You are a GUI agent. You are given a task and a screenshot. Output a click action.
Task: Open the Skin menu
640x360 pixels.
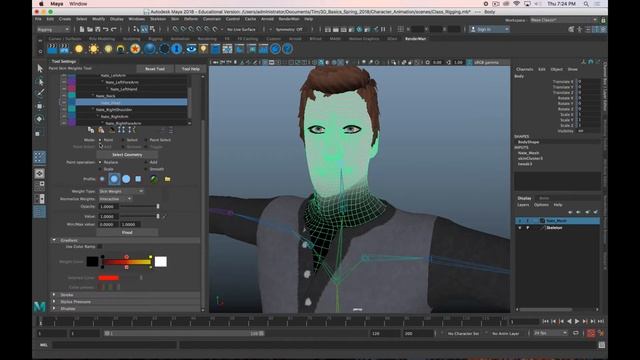pyautogui.click(x=175, y=19)
